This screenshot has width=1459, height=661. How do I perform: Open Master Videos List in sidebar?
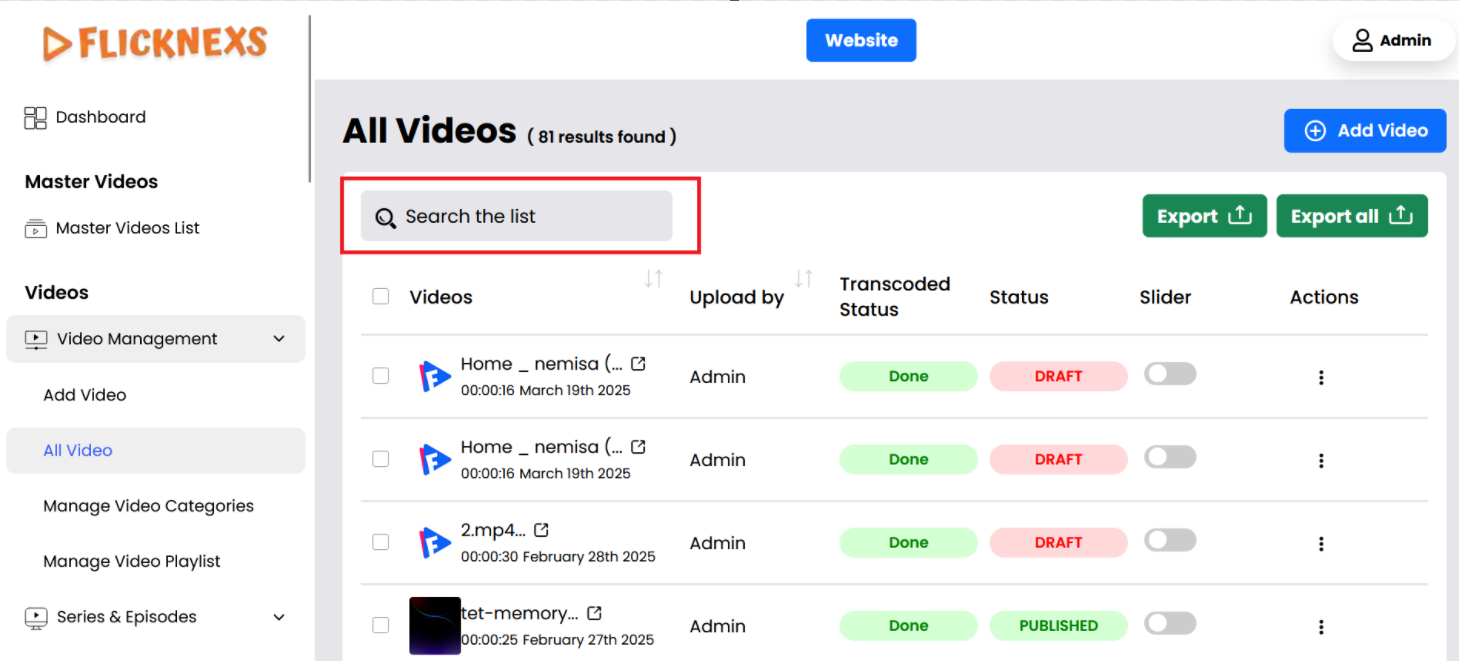[x=127, y=228]
